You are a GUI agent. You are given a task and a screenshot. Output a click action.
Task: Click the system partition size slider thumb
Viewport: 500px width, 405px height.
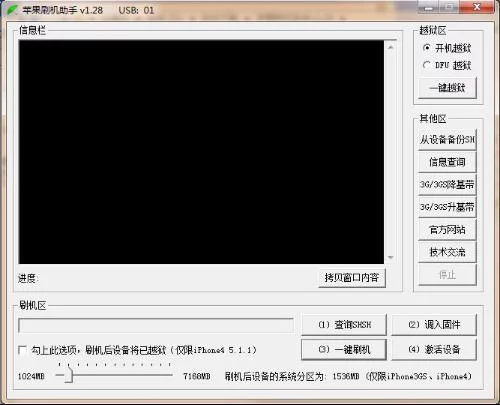click(69, 375)
